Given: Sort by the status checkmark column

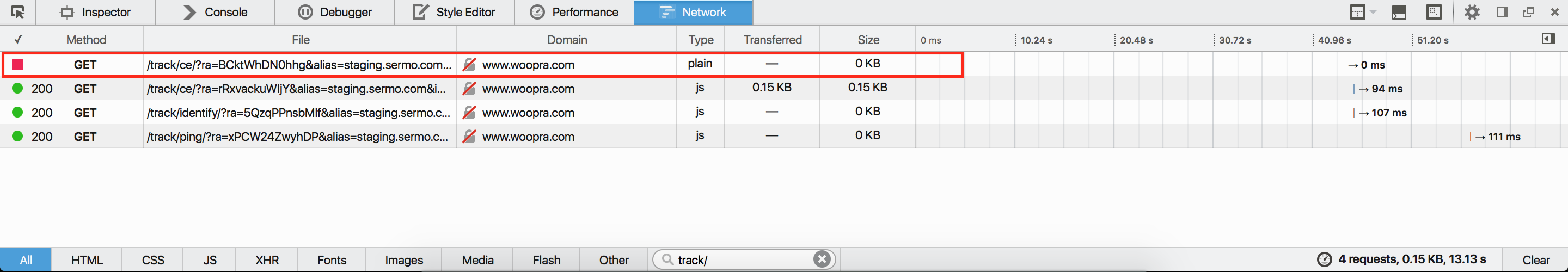Looking at the screenshot, I should (x=19, y=40).
